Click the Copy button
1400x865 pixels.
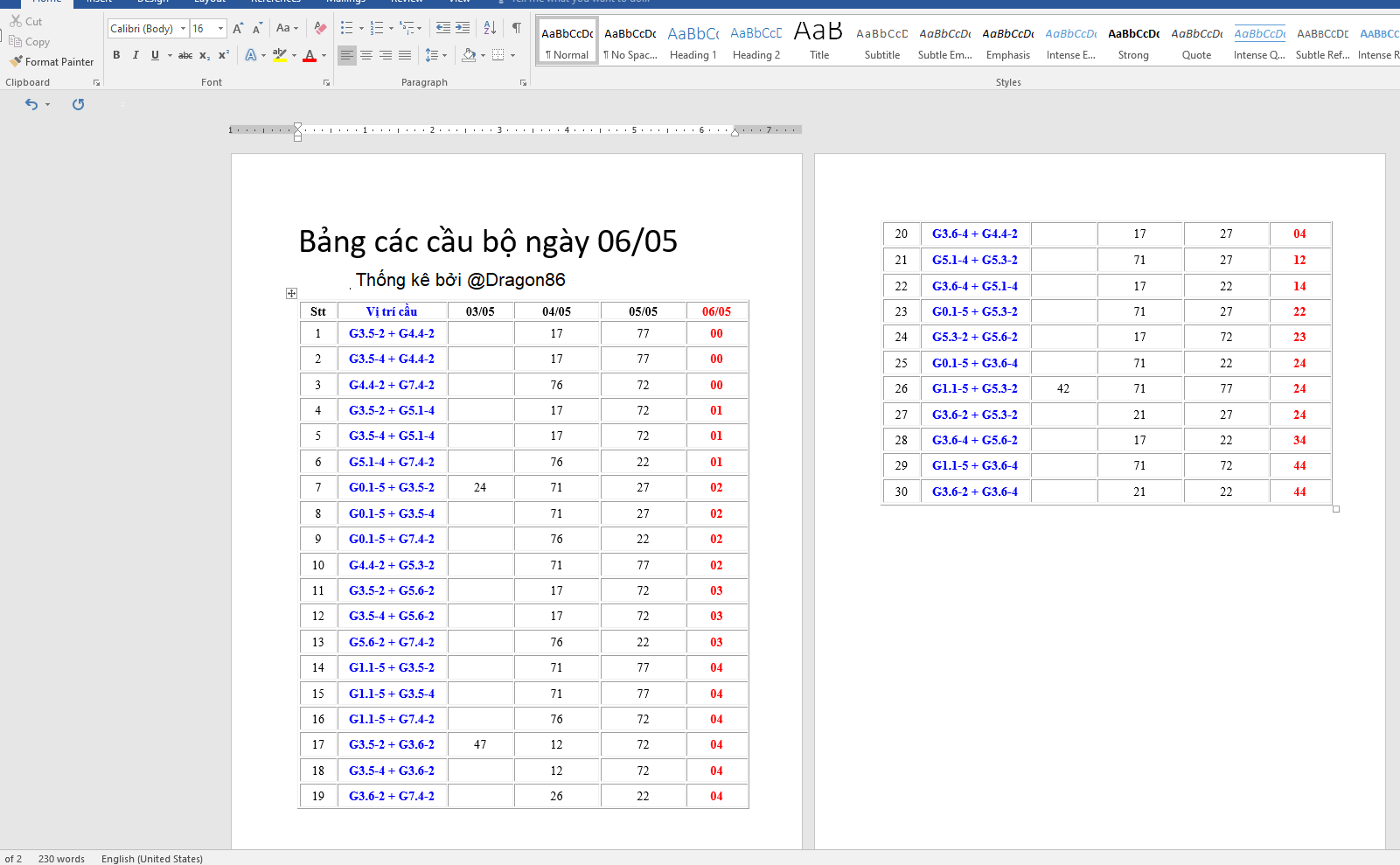30,42
